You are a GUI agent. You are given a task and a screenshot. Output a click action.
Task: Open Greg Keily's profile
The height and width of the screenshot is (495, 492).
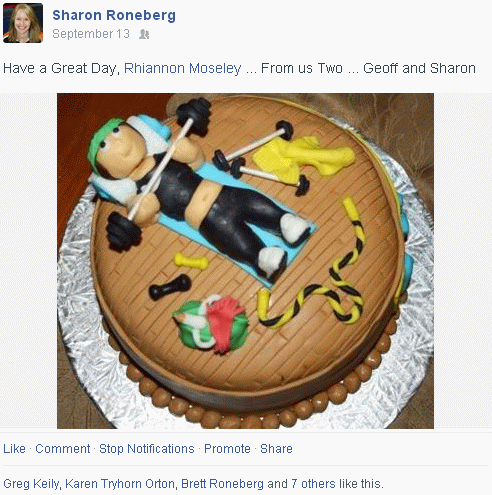pos(31,484)
